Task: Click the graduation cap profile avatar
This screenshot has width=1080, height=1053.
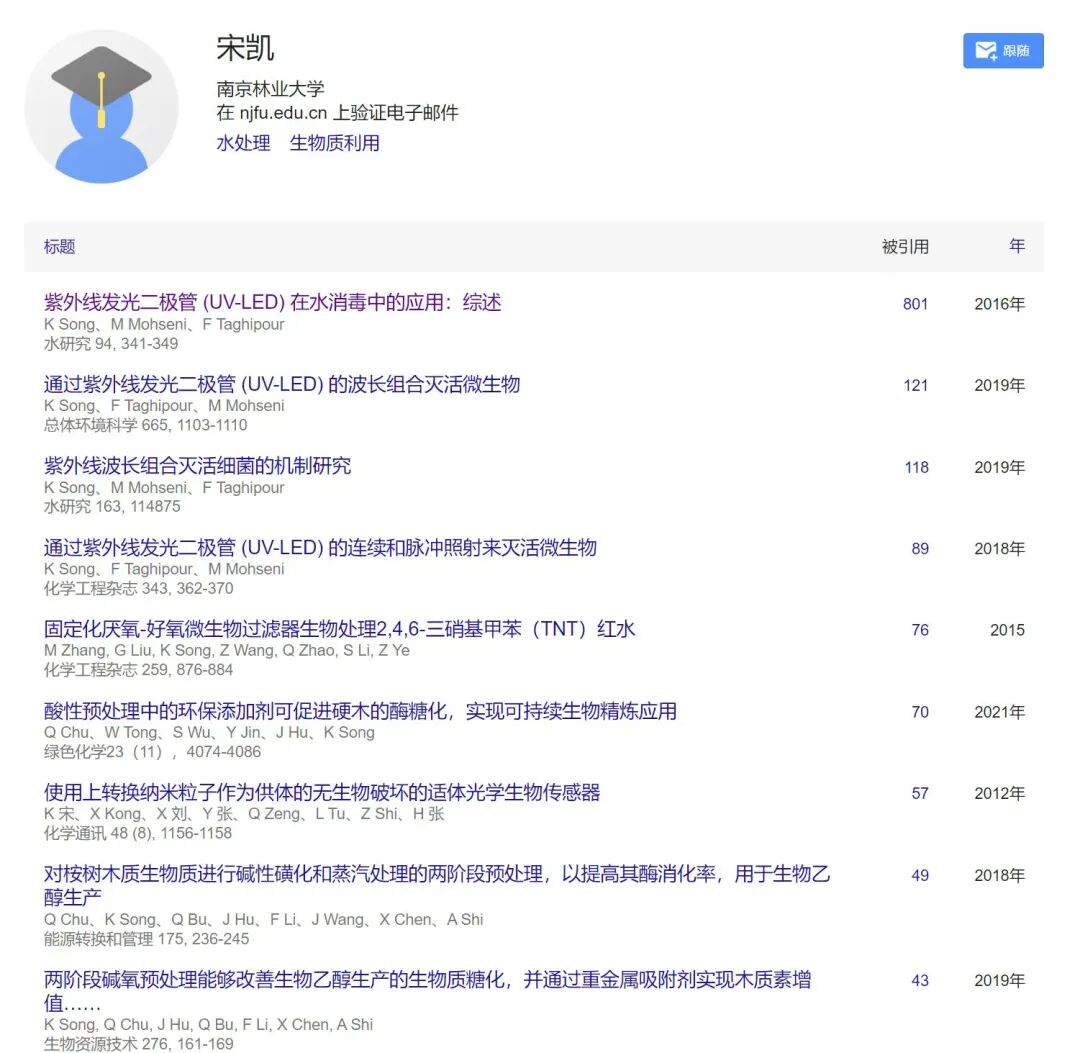Action: [101, 106]
